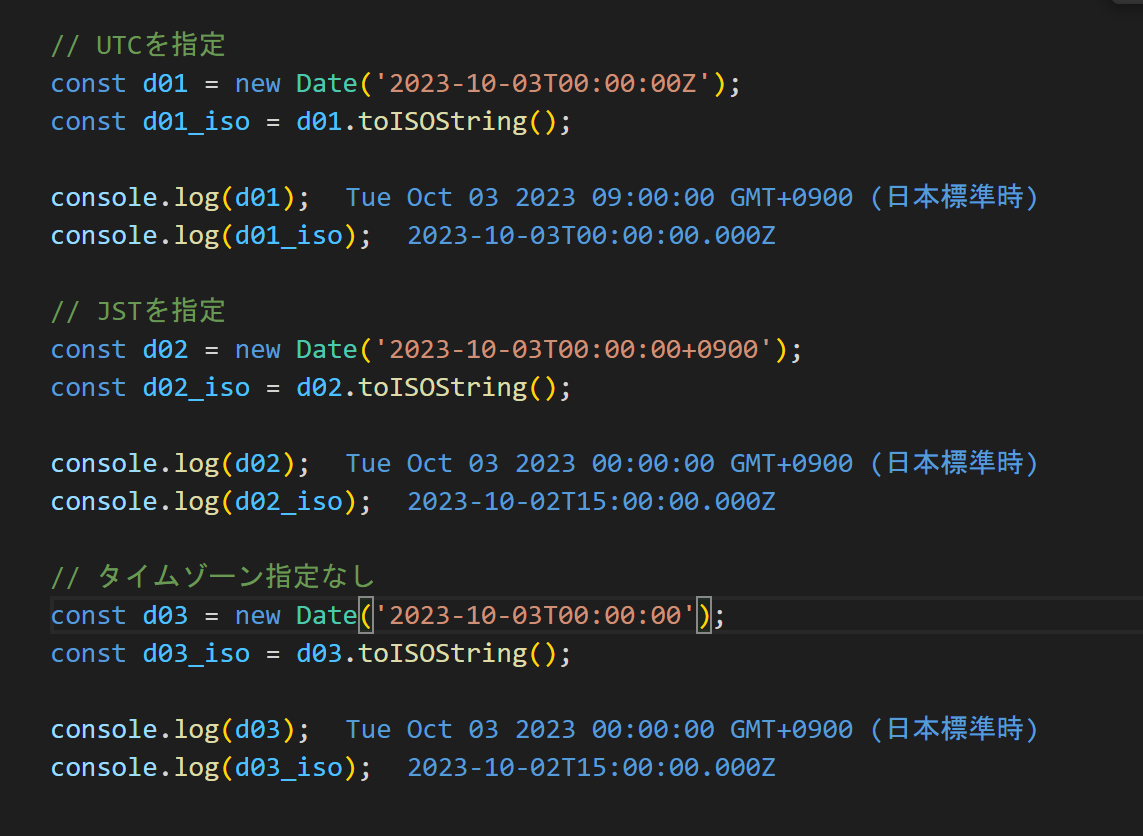Click the 2023-10-03T00:00:00.000Z inline output
The width and height of the screenshot is (1143, 836).
[x=591, y=235]
